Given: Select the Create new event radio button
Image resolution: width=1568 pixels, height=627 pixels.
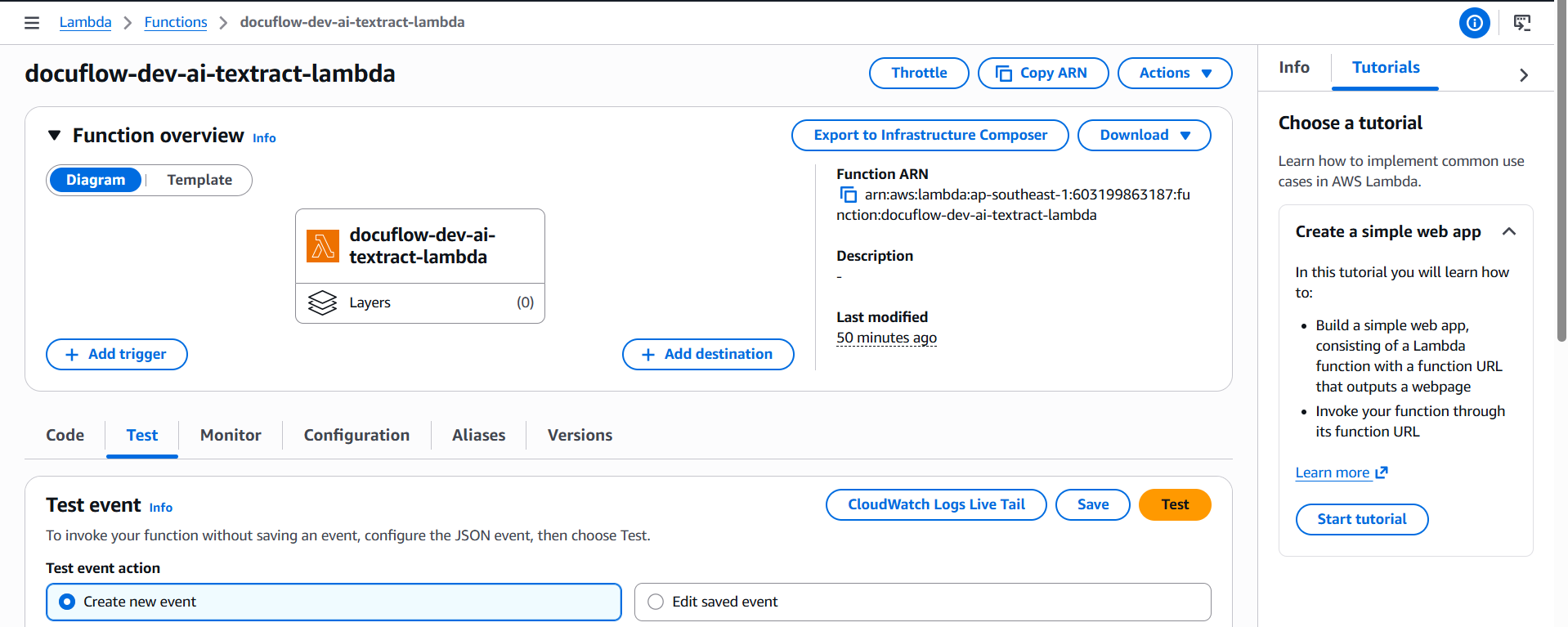Looking at the screenshot, I should [67, 602].
